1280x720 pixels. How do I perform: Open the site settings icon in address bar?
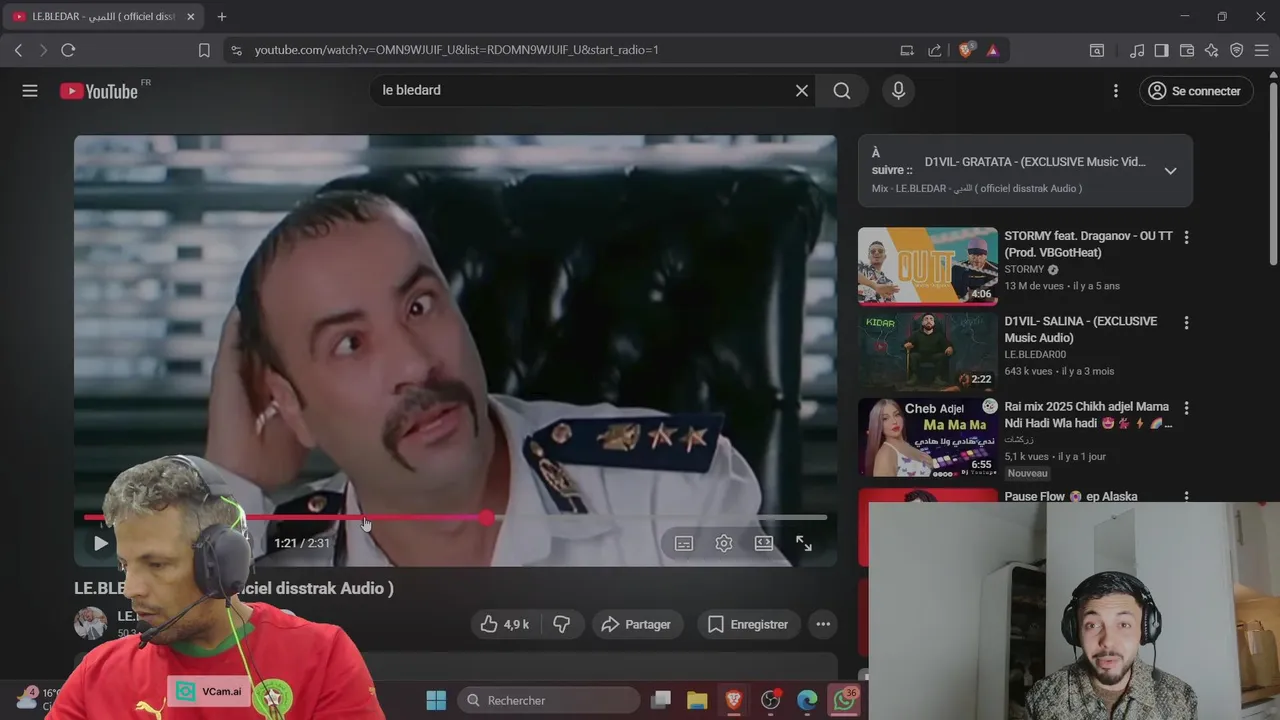click(x=236, y=50)
